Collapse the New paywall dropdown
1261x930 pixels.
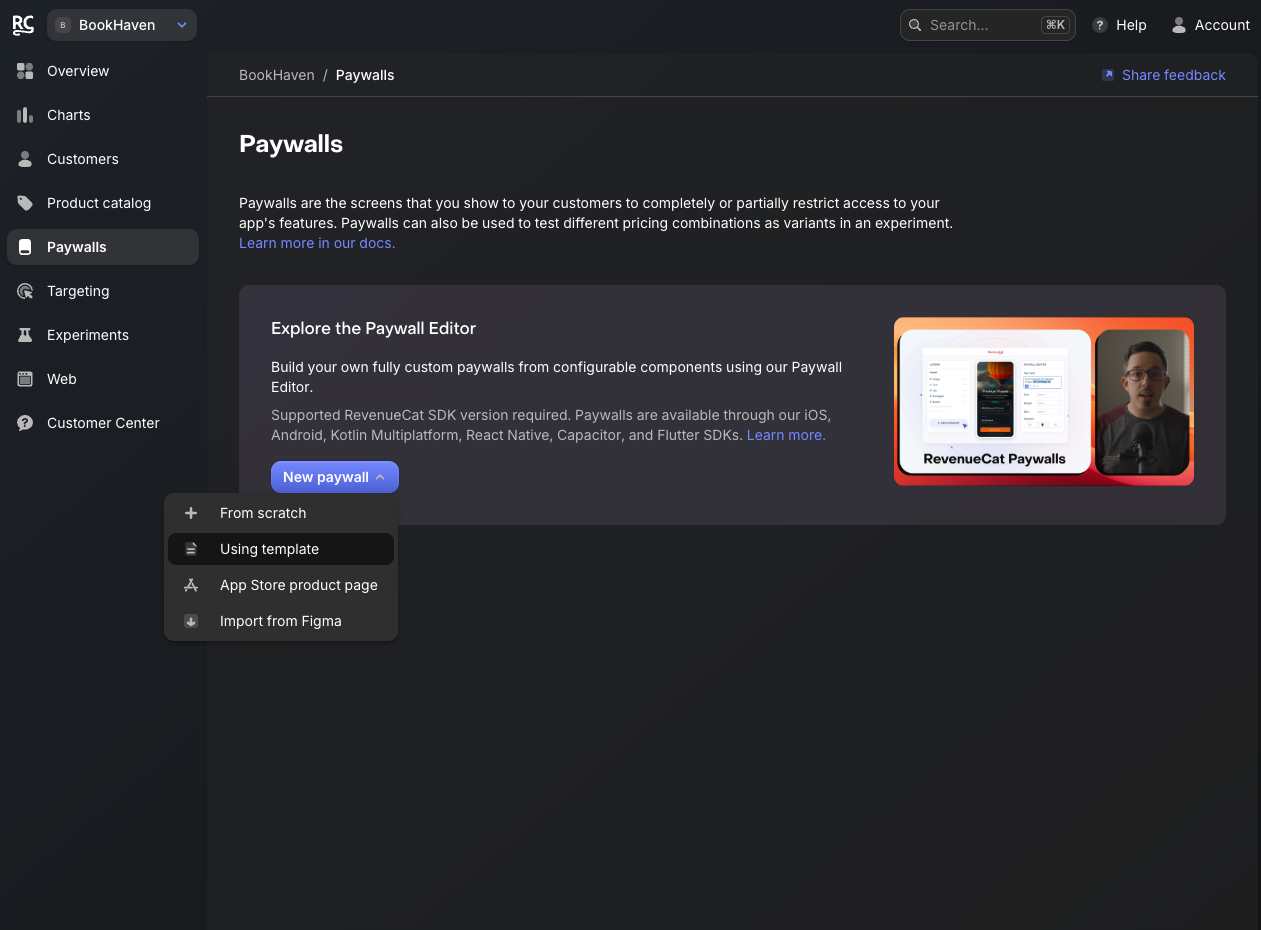pyautogui.click(x=334, y=477)
